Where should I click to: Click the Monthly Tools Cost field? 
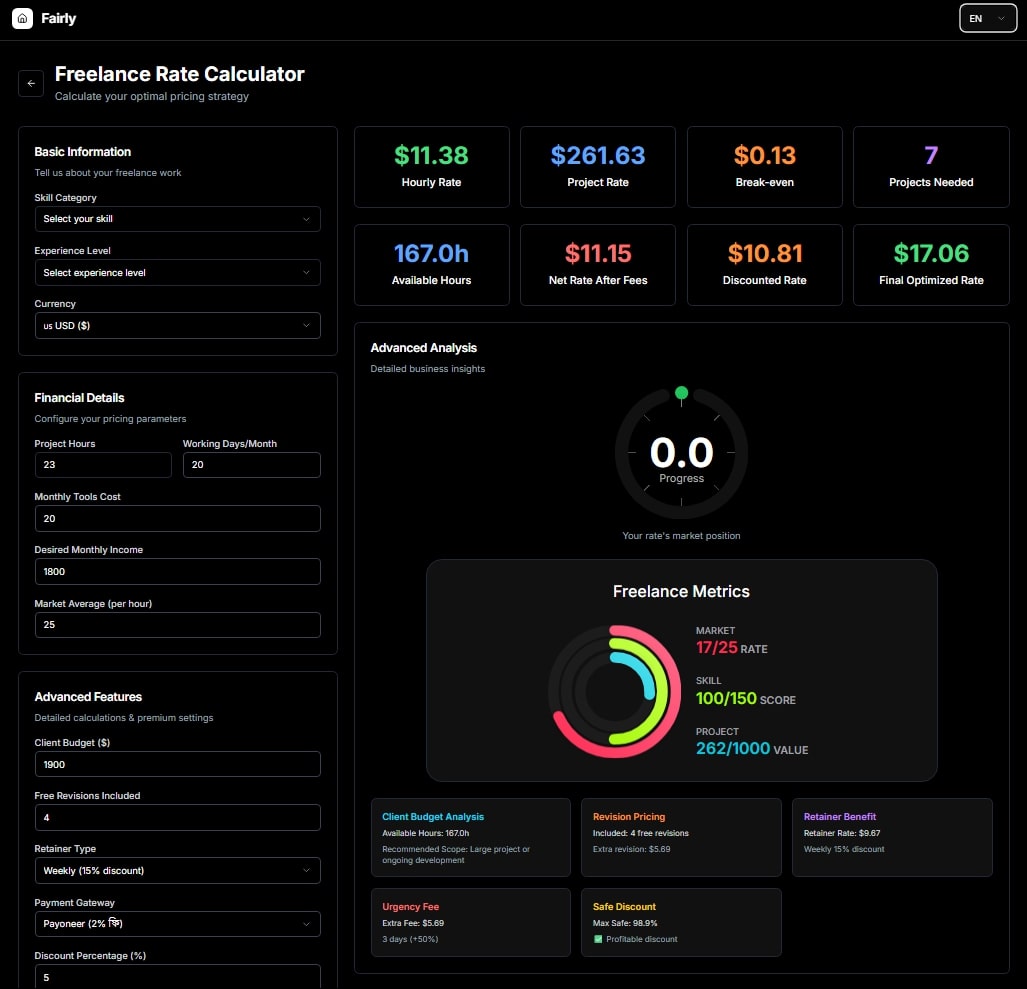pyautogui.click(x=177, y=518)
